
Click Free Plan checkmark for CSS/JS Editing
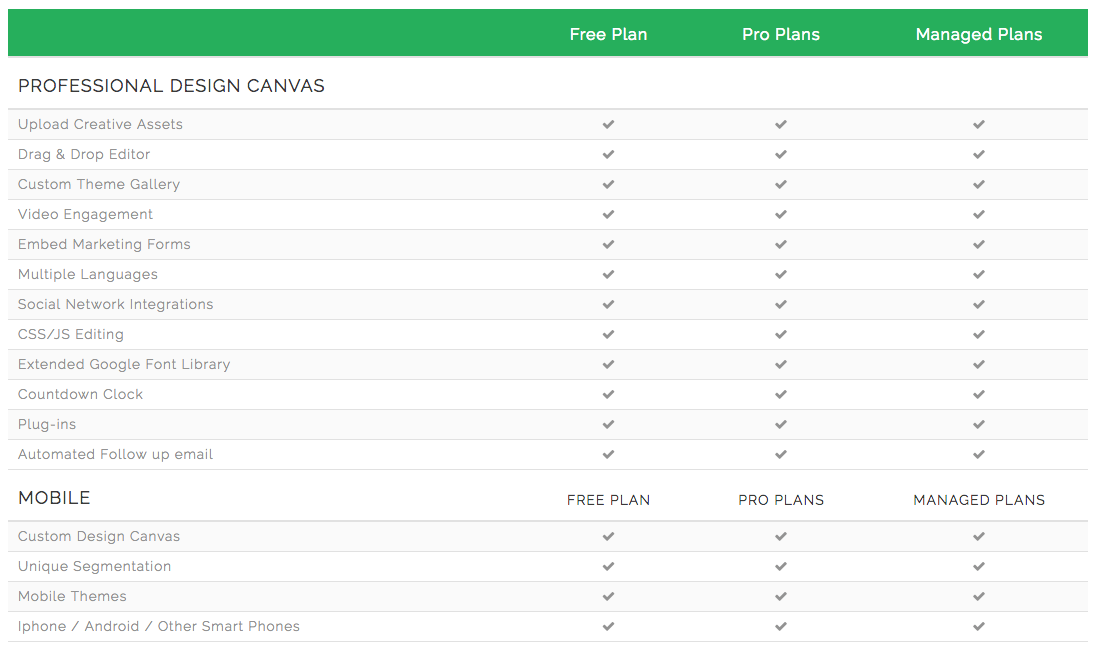pos(608,335)
